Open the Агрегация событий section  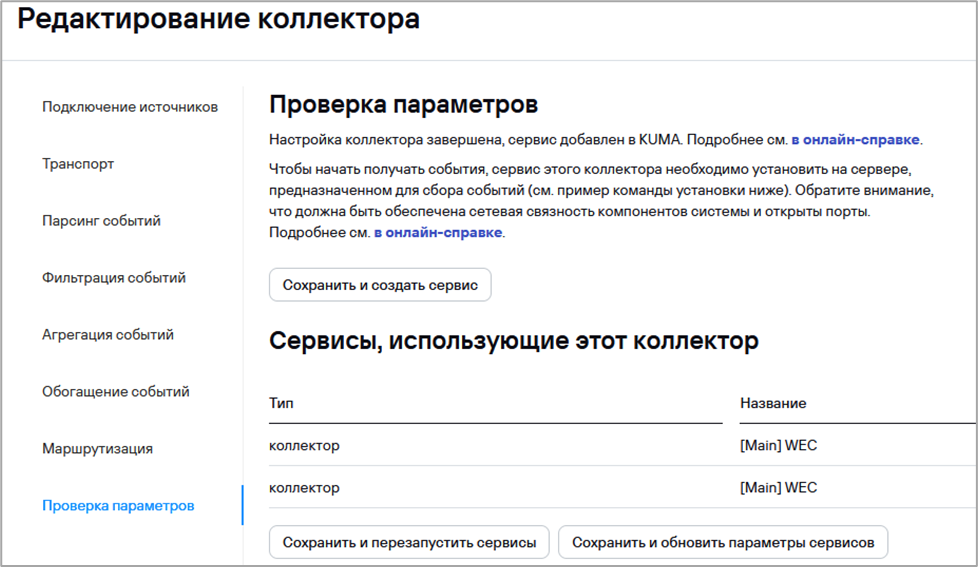coord(107,335)
